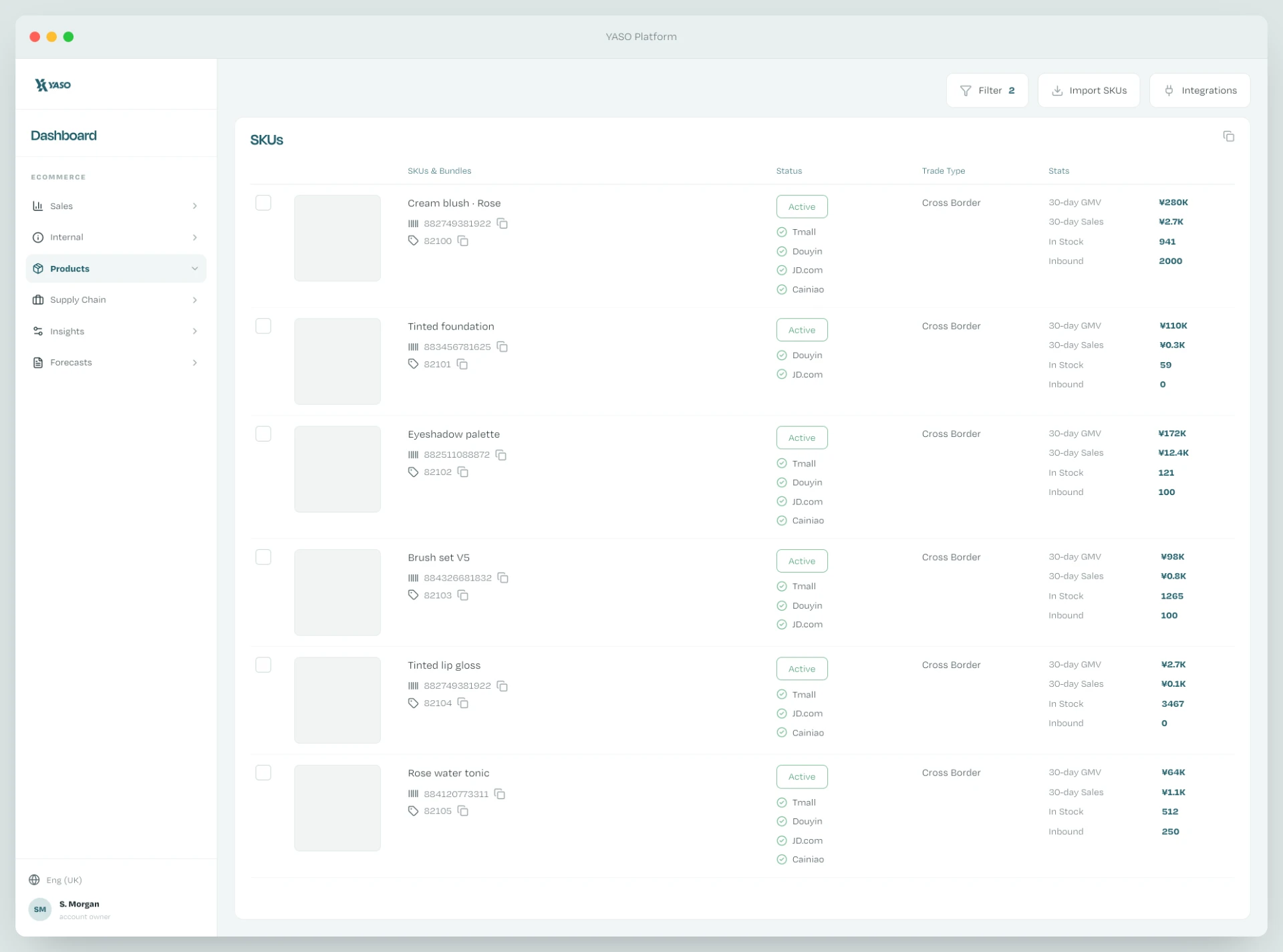The image size is (1283, 952).
Task: Click the globe language icon
Action: pyautogui.click(x=34, y=880)
